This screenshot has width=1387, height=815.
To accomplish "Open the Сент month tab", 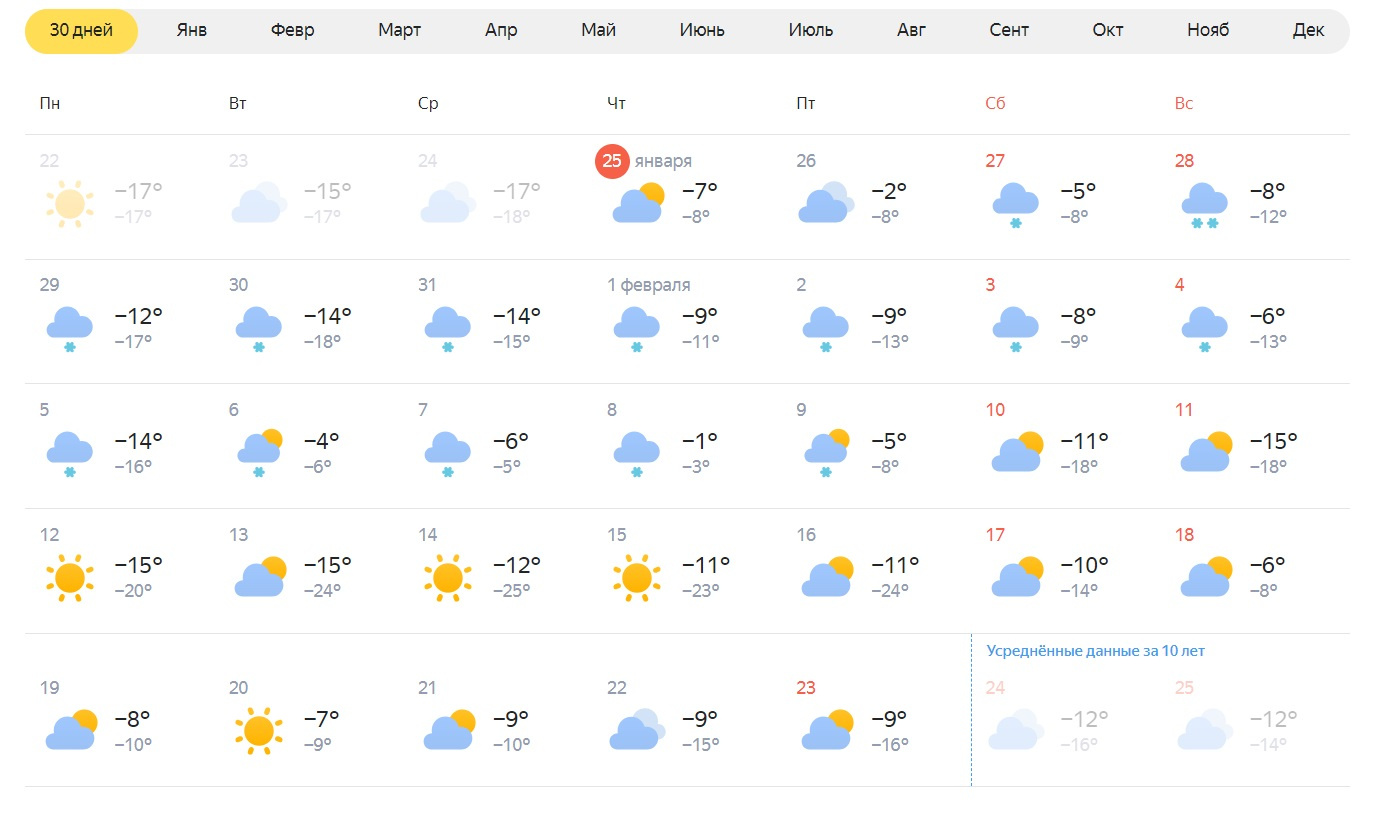I will pos(1009,30).
